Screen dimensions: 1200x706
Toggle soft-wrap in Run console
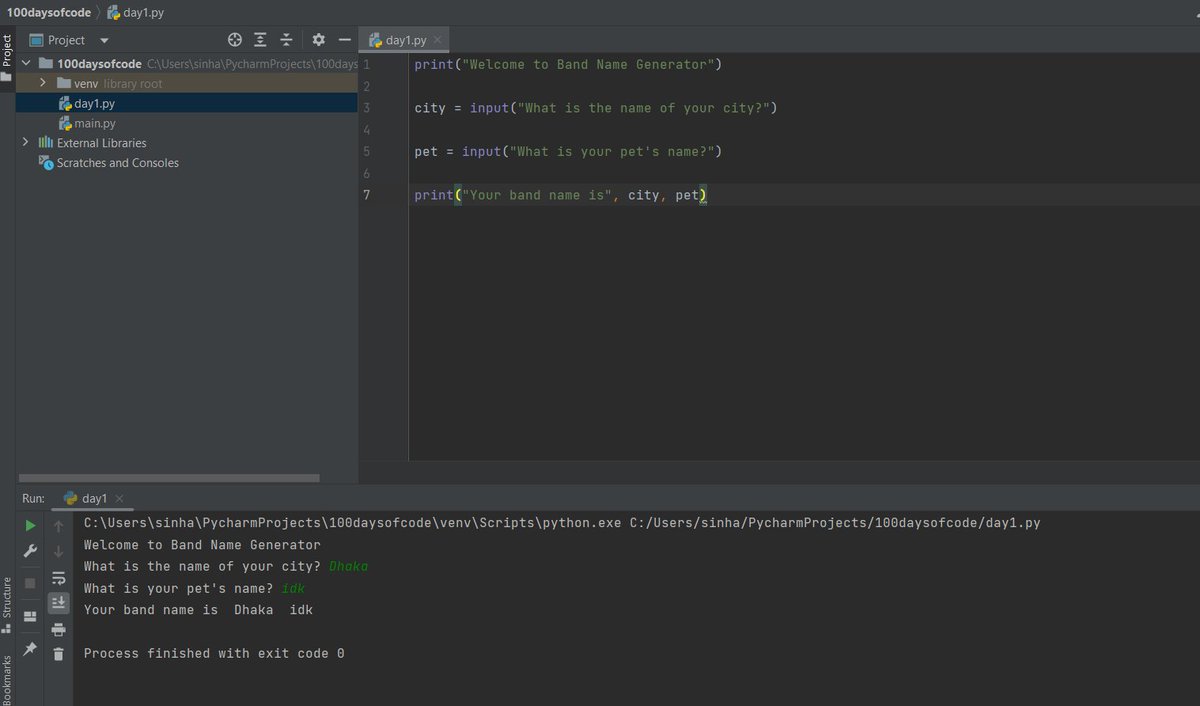click(x=59, y=577)
